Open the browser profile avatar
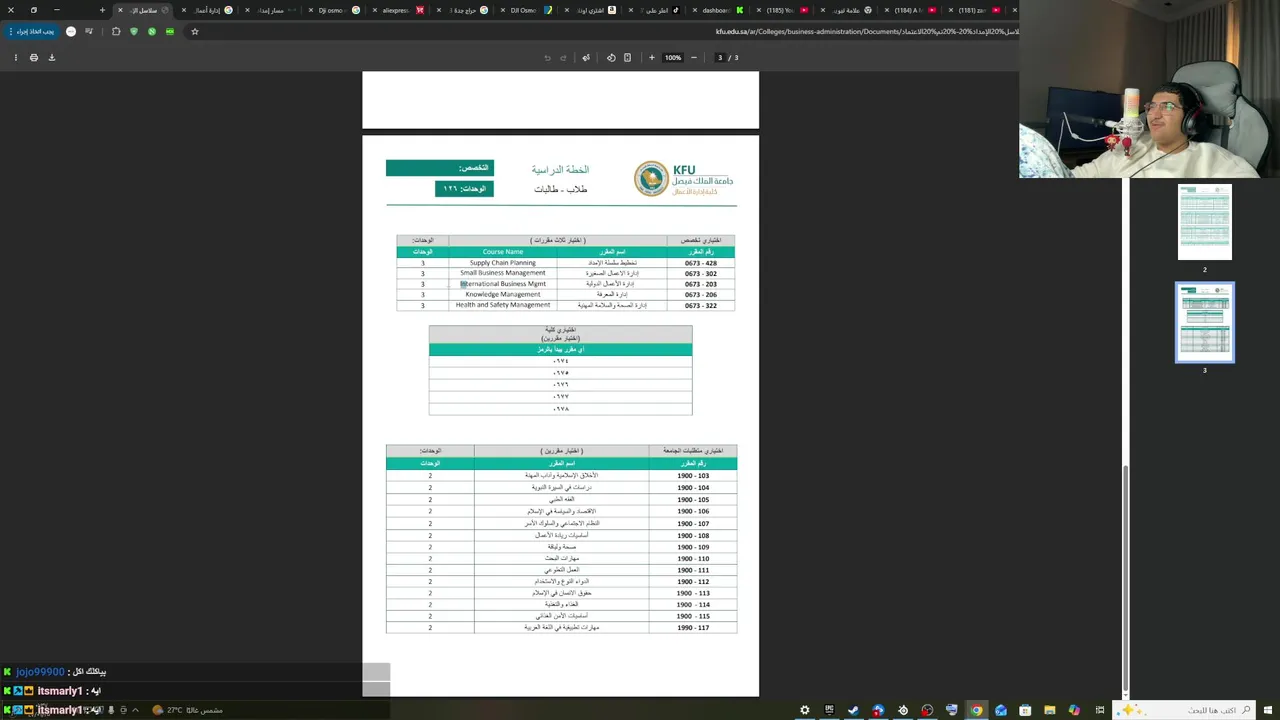The image size is (1280, 720). pyautogui.click(x=71, y=31)
